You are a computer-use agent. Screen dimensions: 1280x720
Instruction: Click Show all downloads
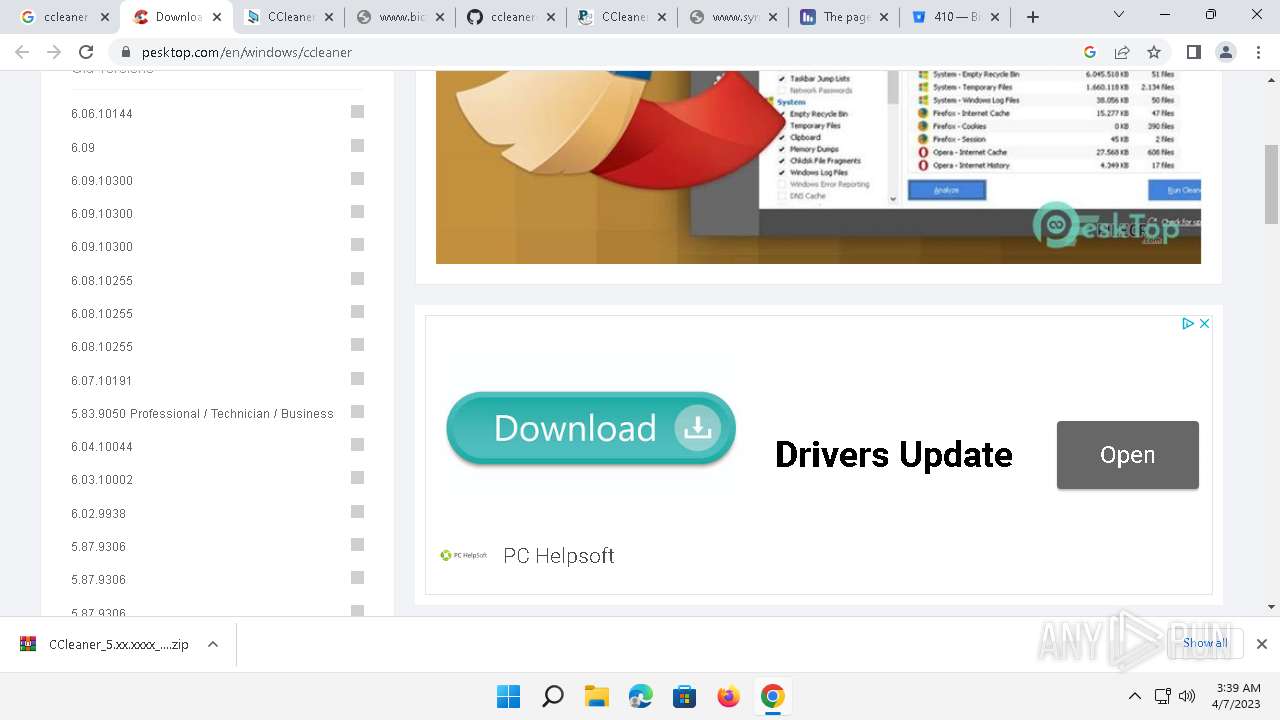(1205, 643)
